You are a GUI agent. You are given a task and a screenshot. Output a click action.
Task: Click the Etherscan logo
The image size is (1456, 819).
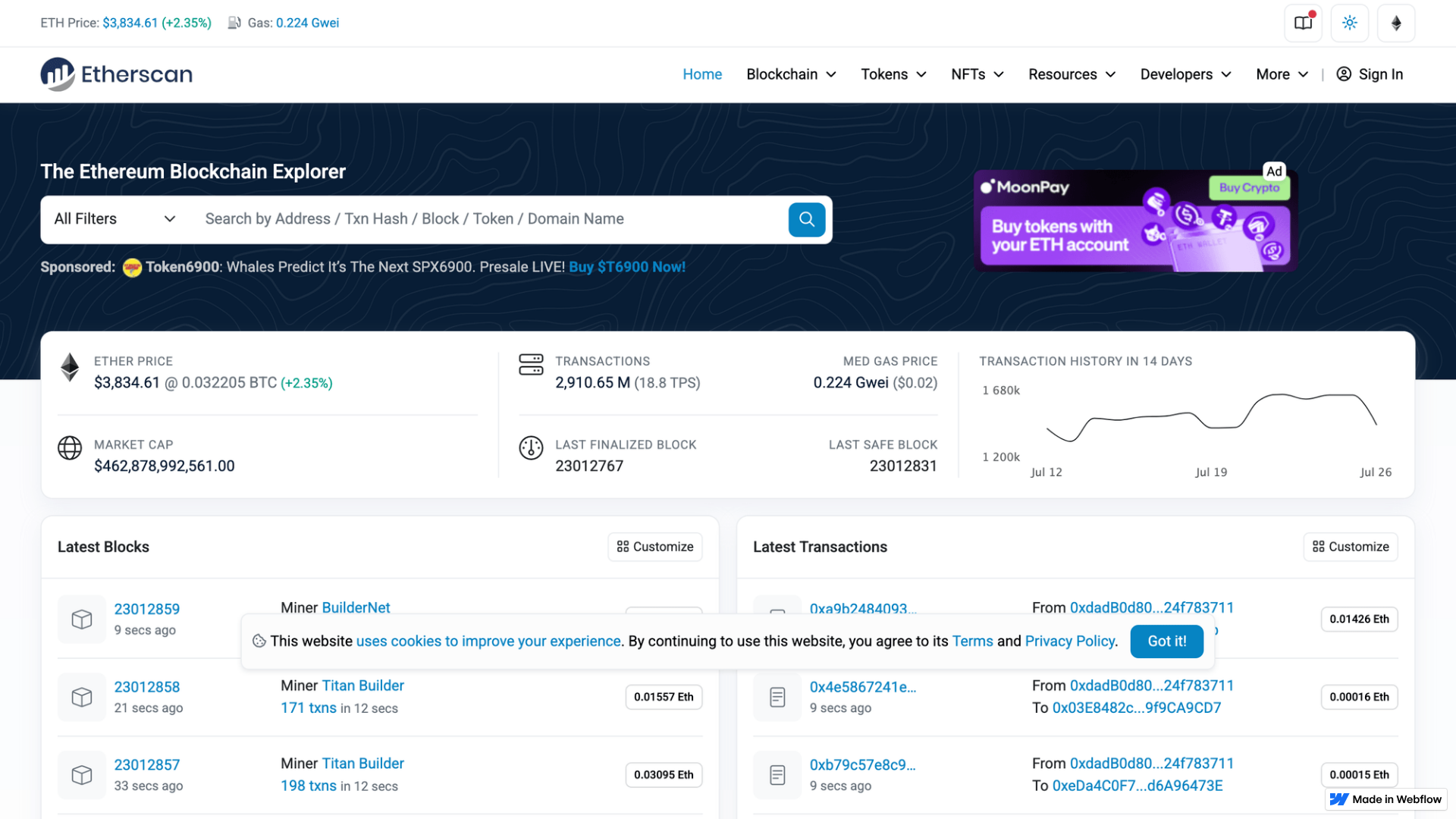pyautogui.click(x=116, y=74)
